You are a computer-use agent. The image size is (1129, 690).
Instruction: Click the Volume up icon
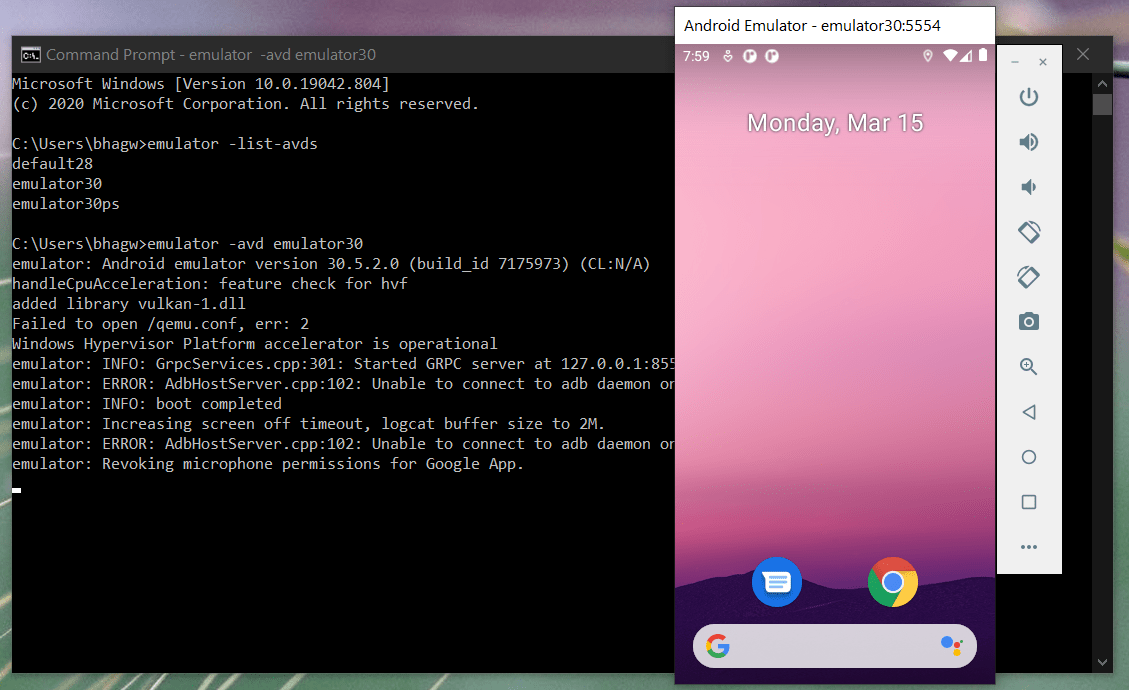pyautogui.click(x=1029, y=141)
